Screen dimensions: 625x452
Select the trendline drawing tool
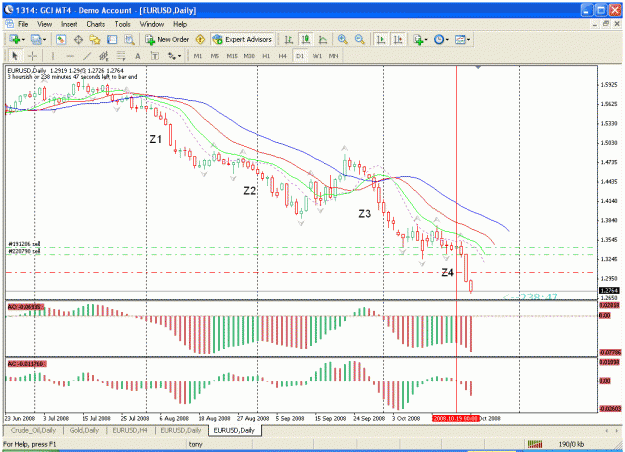87,56
